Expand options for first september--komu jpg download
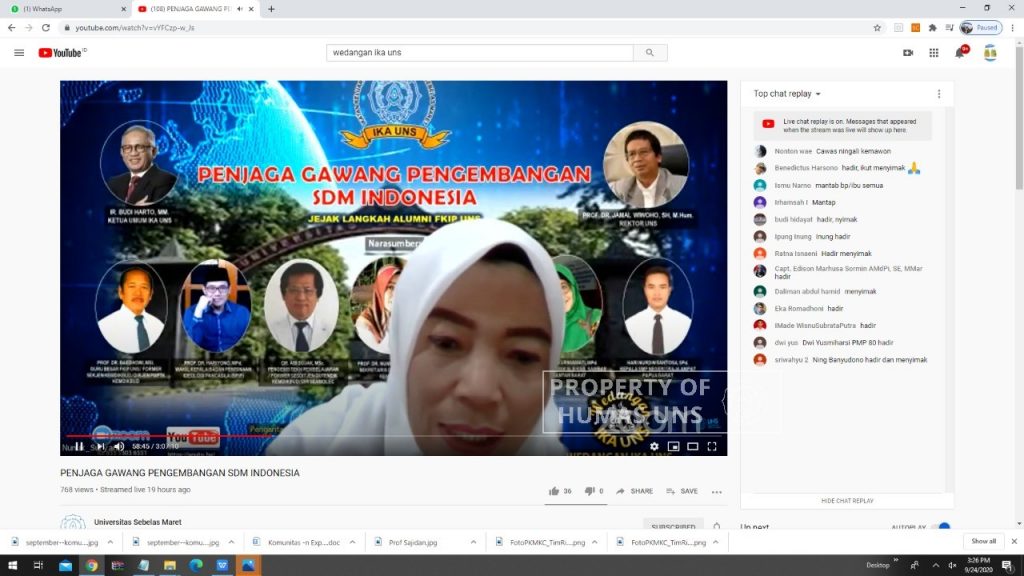Screen dimensions: 1024x576 (110, 542)
